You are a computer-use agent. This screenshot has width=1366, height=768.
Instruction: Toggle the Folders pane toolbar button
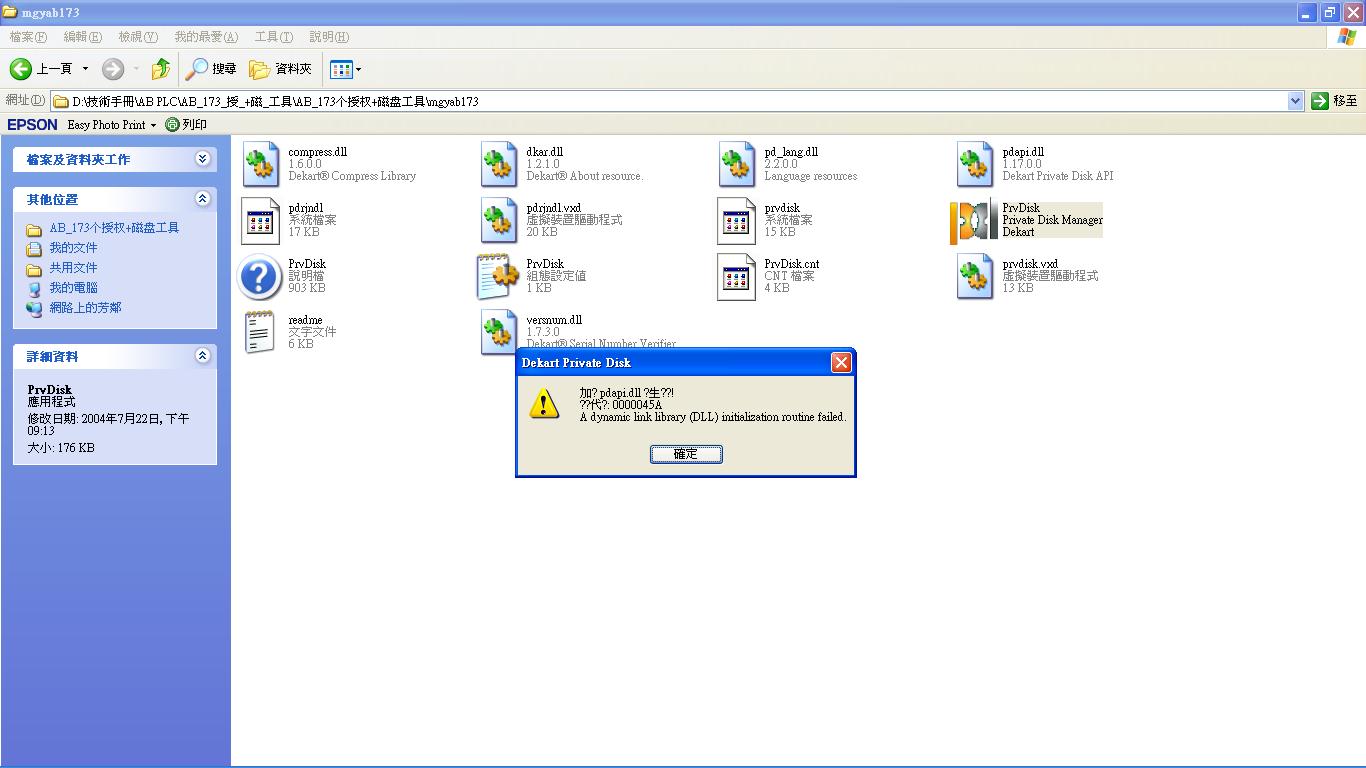281,69
